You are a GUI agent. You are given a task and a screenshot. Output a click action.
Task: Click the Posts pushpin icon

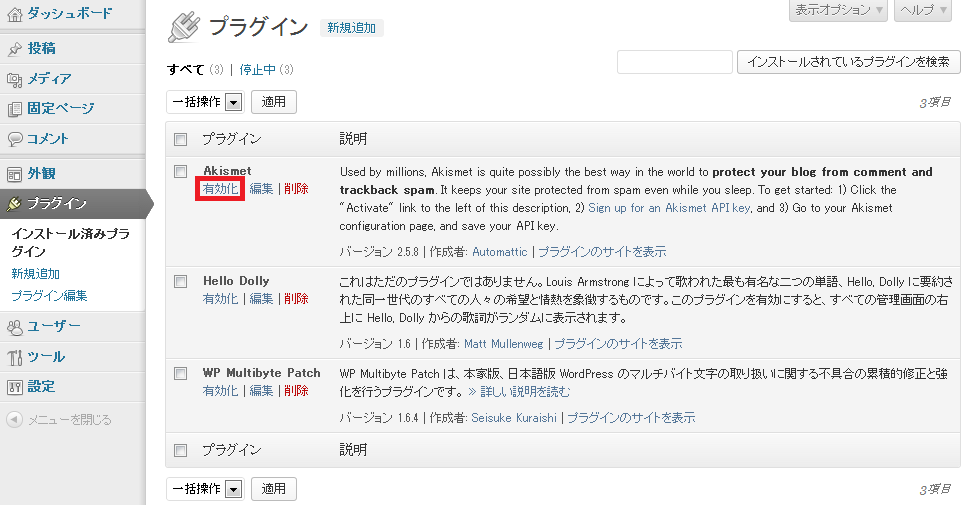(x=15, y=49)
